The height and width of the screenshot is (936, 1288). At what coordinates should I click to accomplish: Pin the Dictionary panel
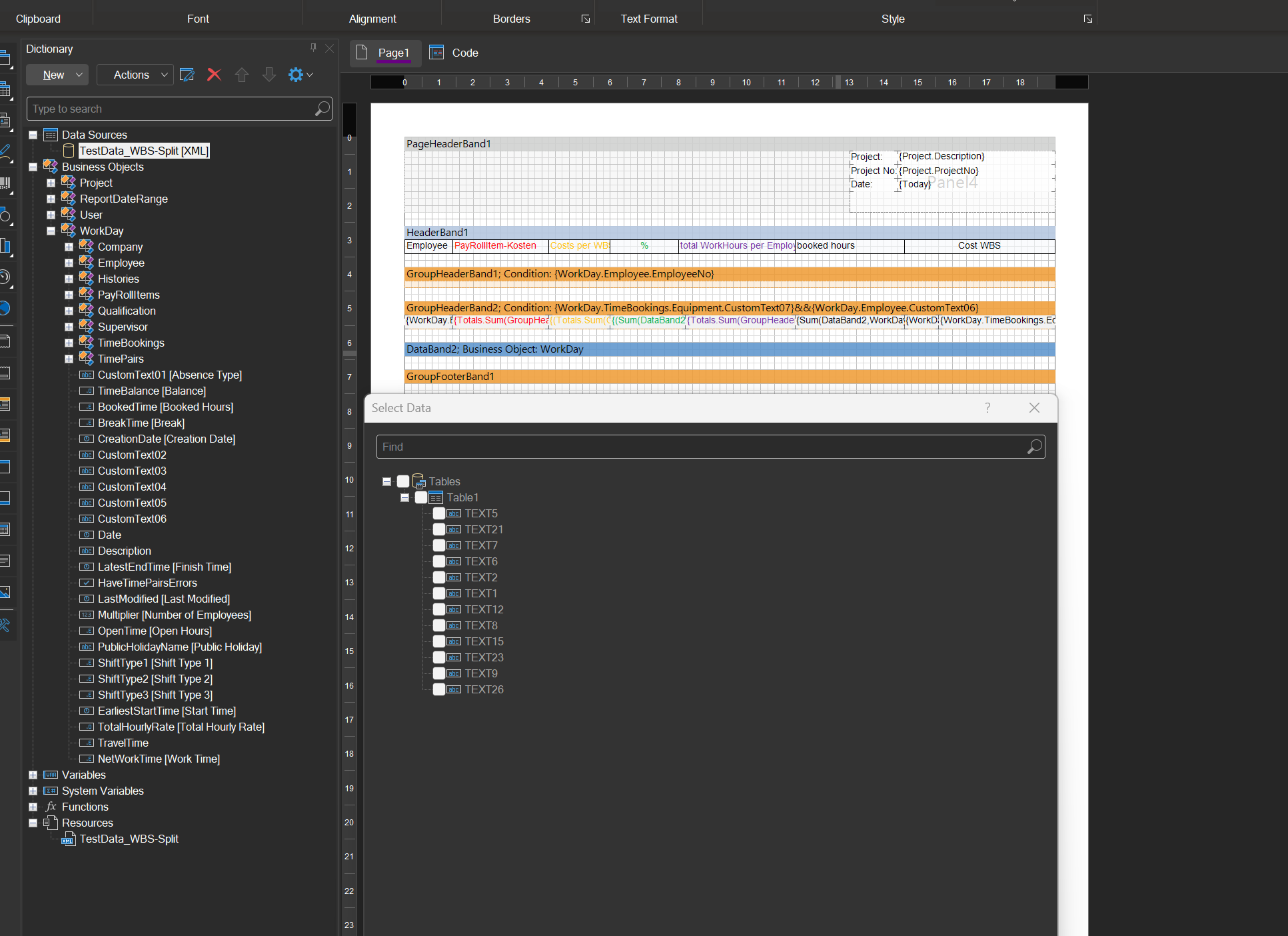[x=313, y=48]
